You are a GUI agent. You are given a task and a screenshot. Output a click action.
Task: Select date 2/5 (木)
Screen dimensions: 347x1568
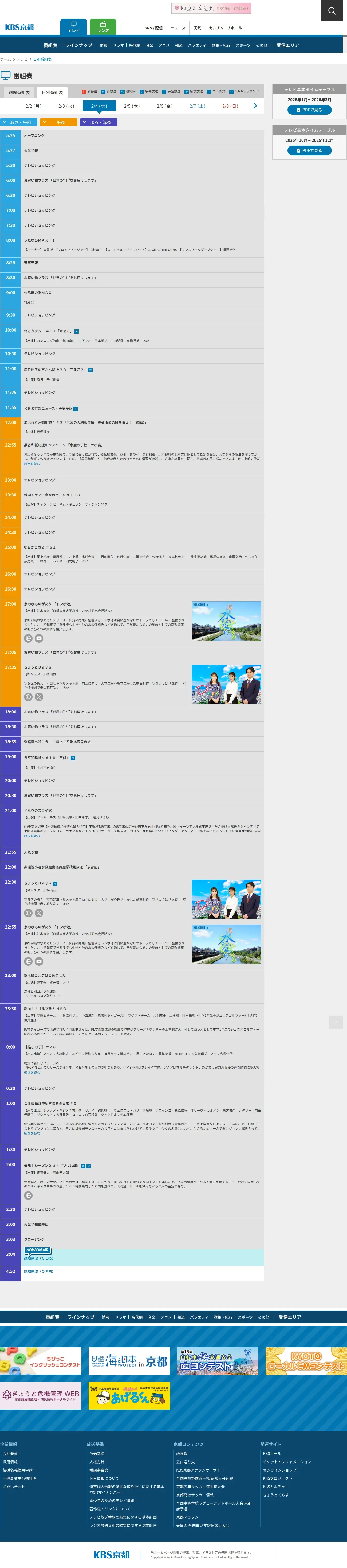pyautogui.click(x=132, y=106)
